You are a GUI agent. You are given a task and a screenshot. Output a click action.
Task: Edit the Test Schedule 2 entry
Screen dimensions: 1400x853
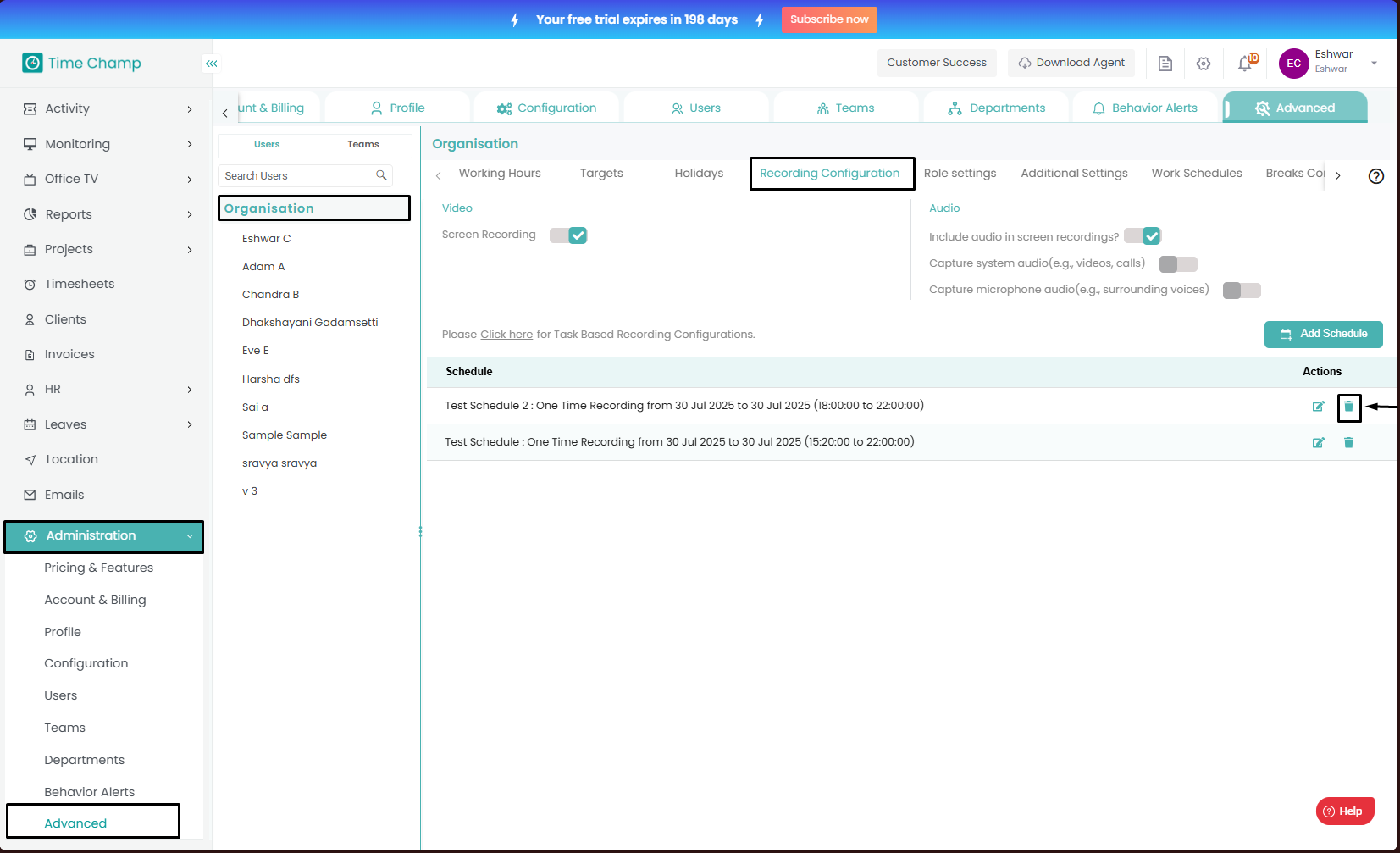click(x=1318, y=407)
